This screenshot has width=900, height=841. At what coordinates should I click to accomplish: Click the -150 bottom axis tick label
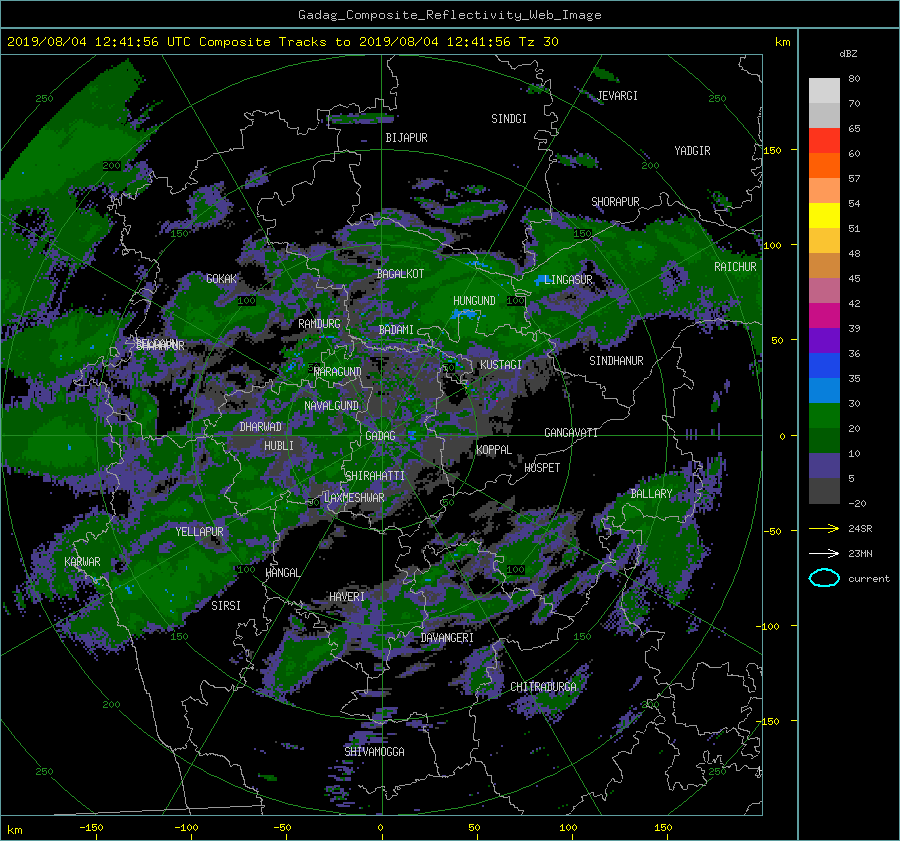tap(91, 828)
